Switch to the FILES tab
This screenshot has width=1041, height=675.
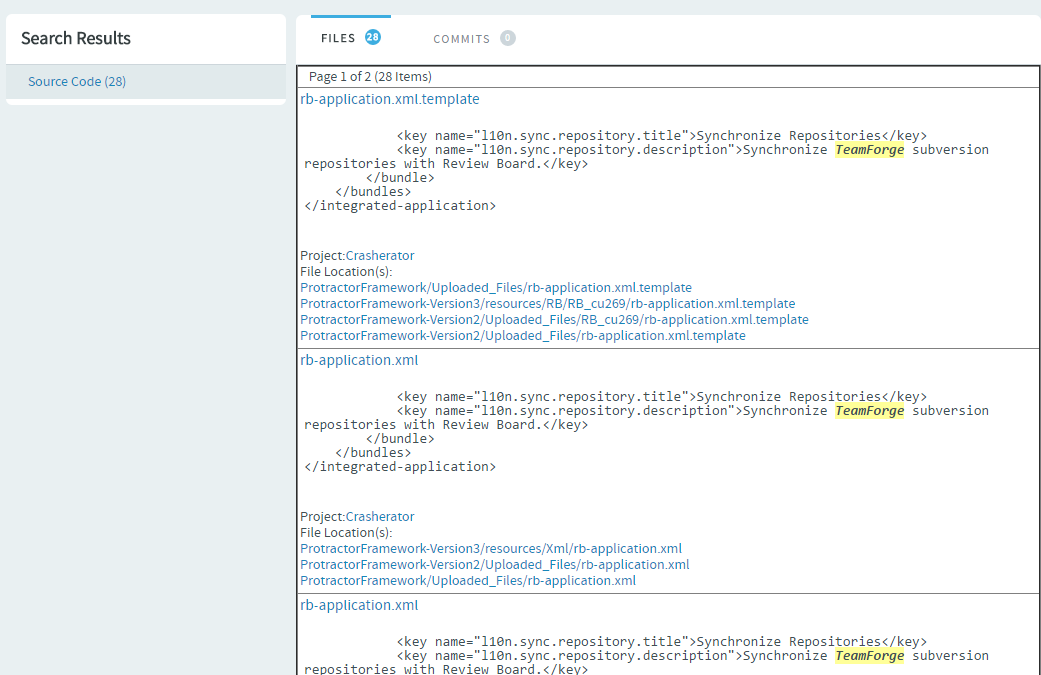351,38
